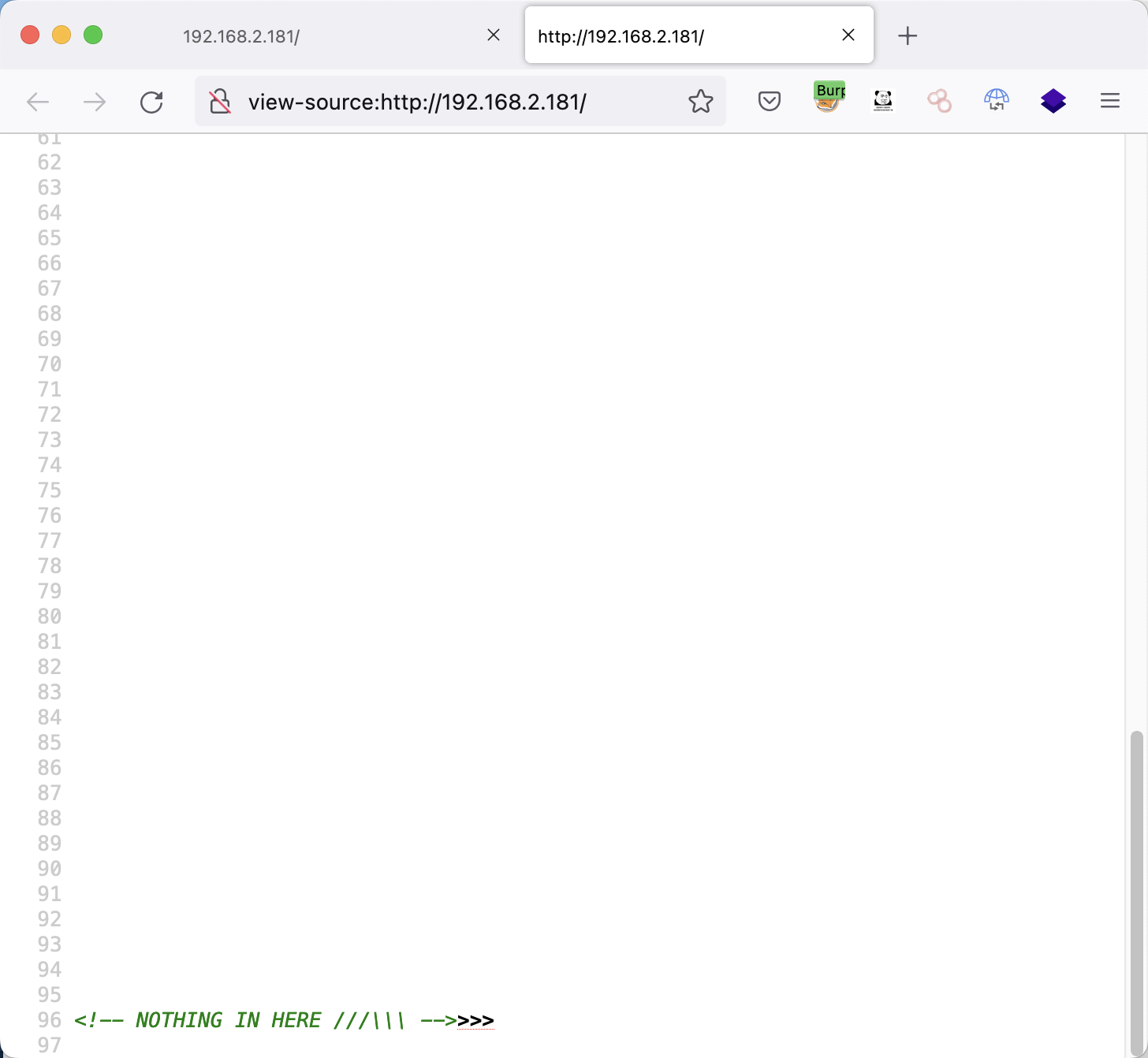Screen dimensions: 1148x1058
Task: Open a new tab with plus button
Action: click(908, 35)
